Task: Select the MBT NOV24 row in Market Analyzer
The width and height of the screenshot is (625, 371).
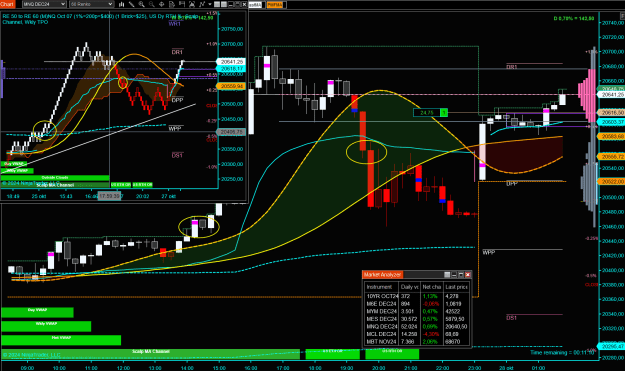Action: click(417, 342)
